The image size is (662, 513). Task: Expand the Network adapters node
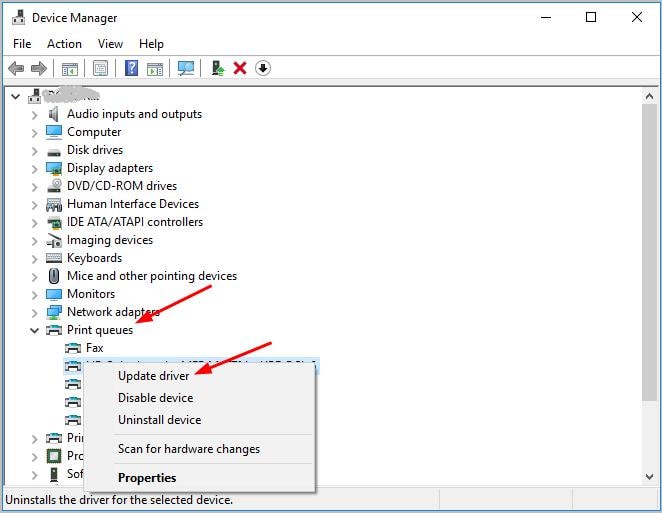coord(35,313)
